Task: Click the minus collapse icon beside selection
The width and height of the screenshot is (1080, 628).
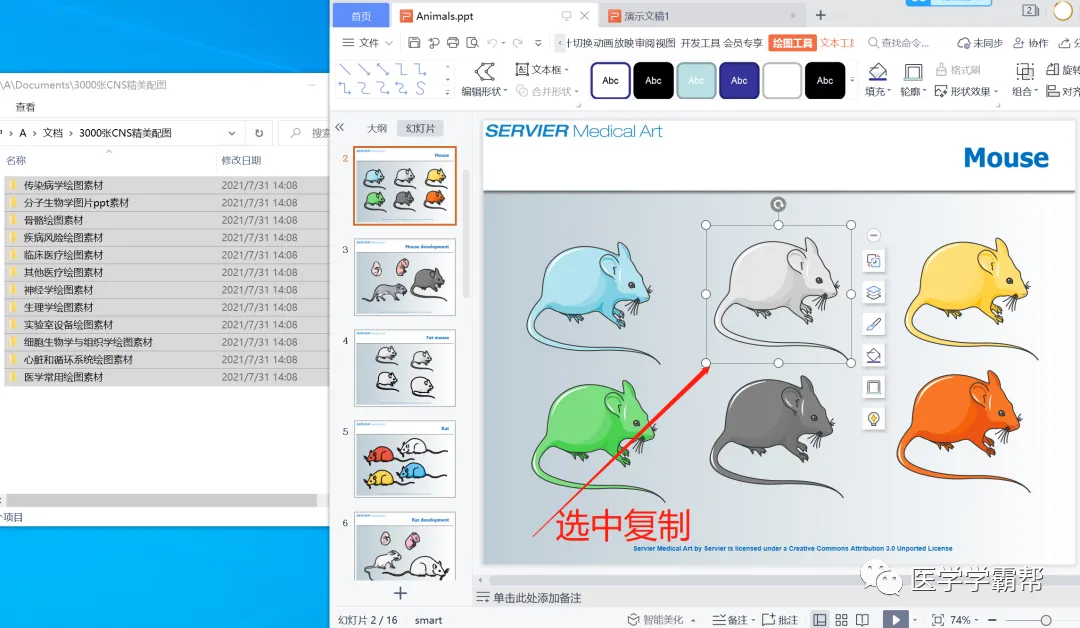Action: 873,236
